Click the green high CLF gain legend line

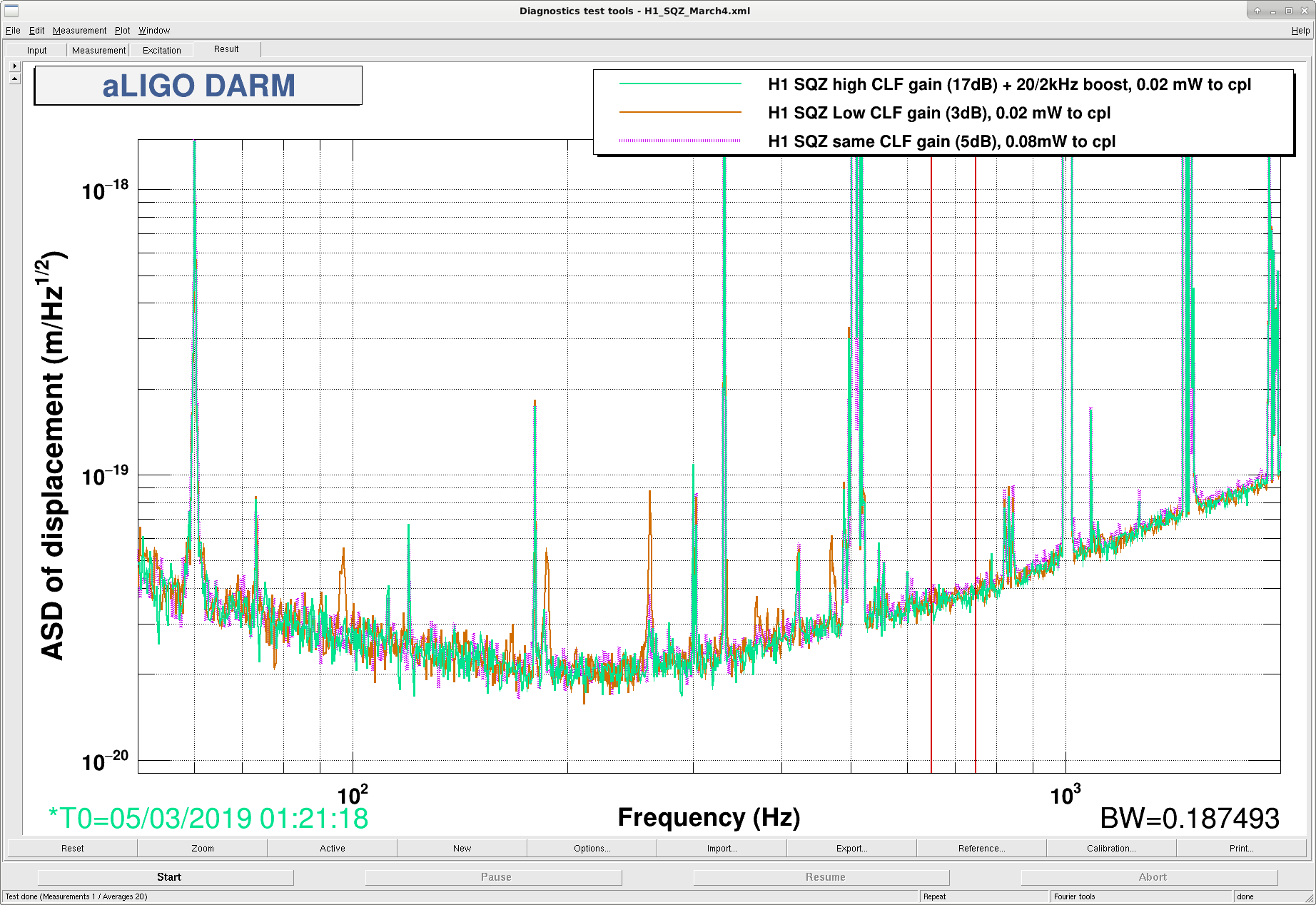point(680,84)
